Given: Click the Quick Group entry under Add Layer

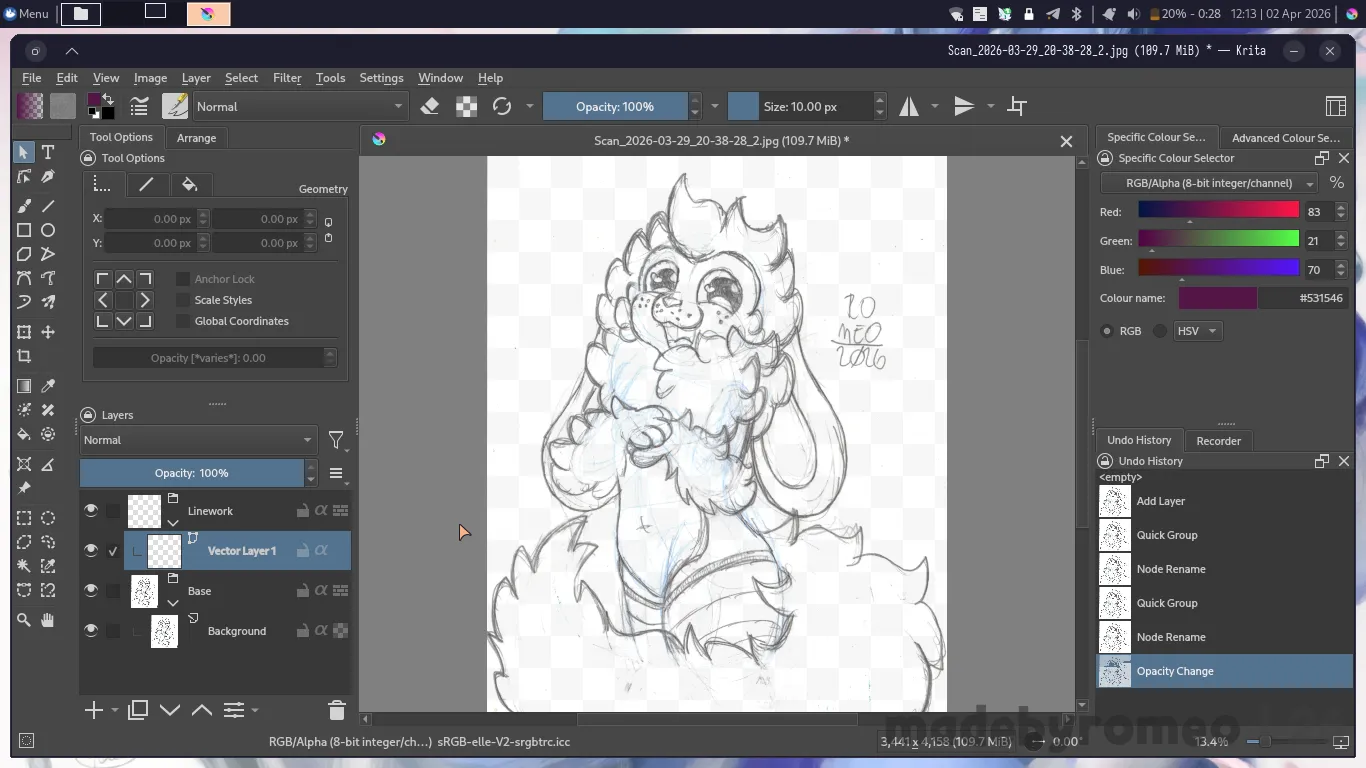Looking at the screenshot, I should point(1166,535).
